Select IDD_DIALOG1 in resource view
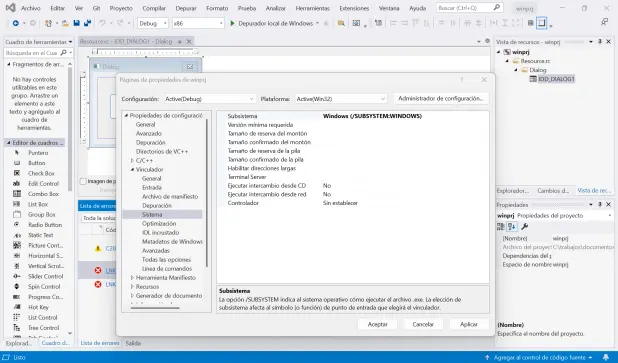Image resolution: width=618 pixels, height=363 pixels. pos(556,79)
